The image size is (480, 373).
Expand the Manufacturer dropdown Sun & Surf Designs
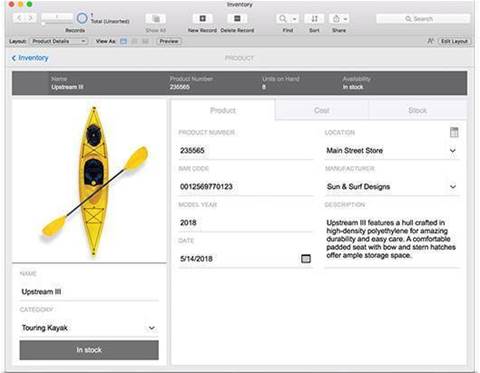pyautogui.click(x=452, y=187)
